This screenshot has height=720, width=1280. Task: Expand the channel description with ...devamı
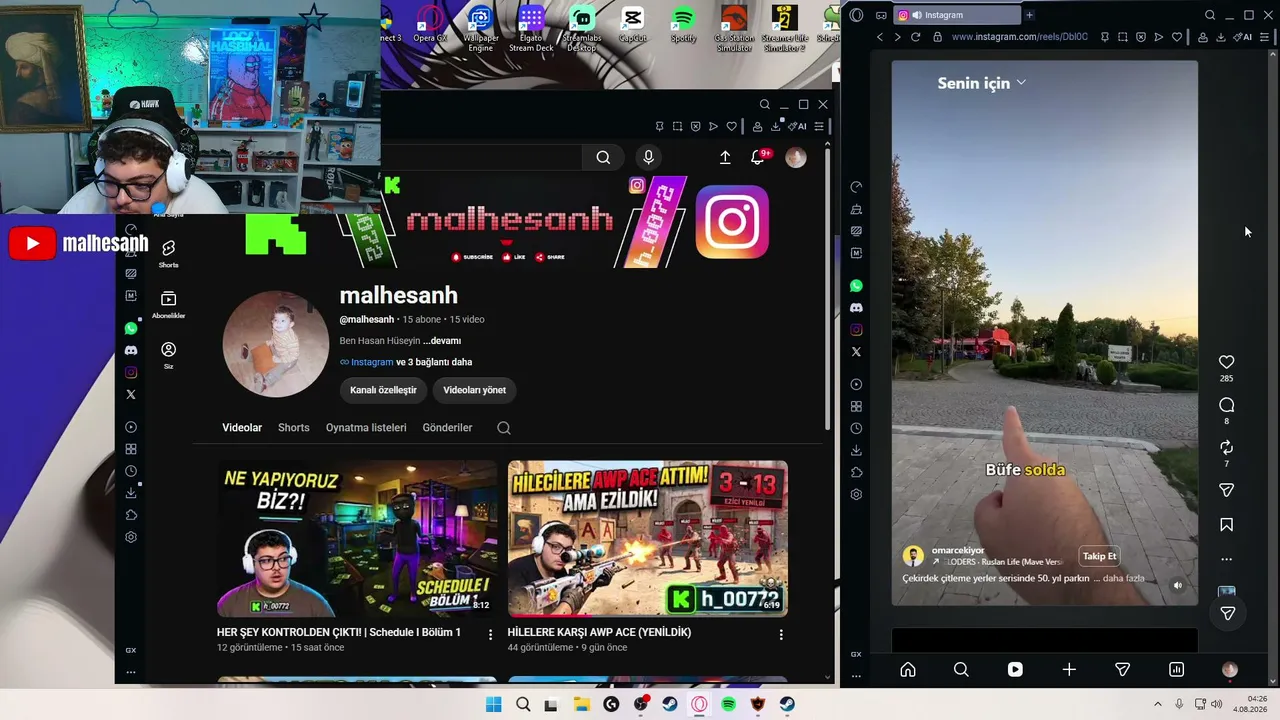click(x=442, y=341)
